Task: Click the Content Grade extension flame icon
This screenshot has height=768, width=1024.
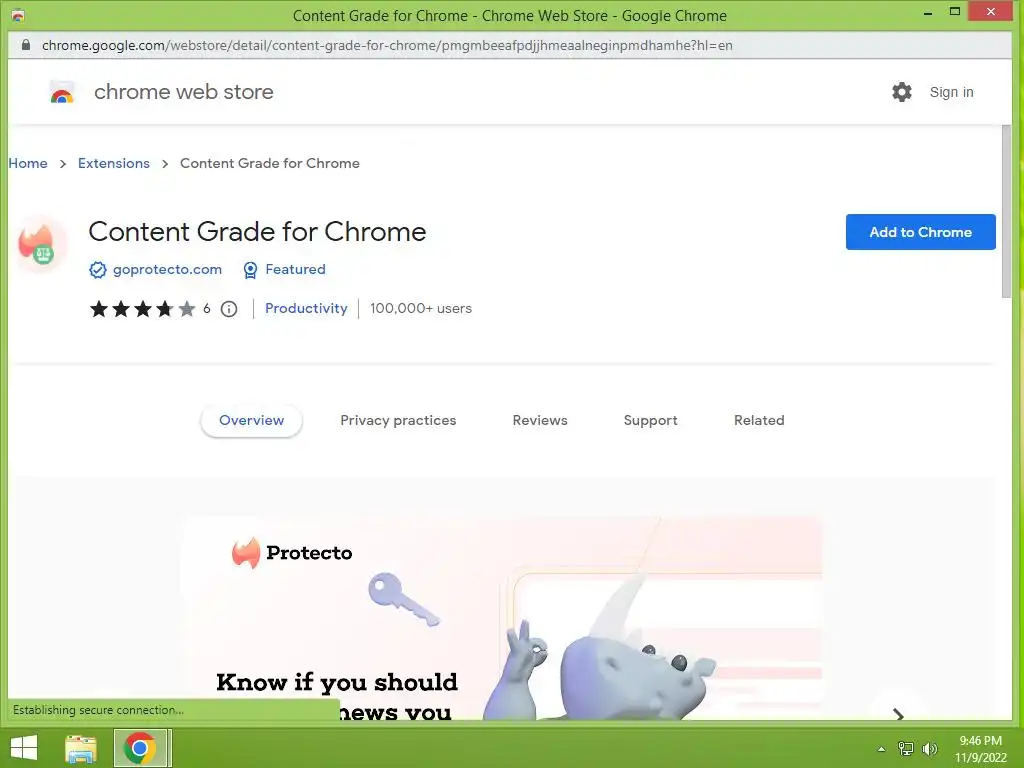Action: 40,244
